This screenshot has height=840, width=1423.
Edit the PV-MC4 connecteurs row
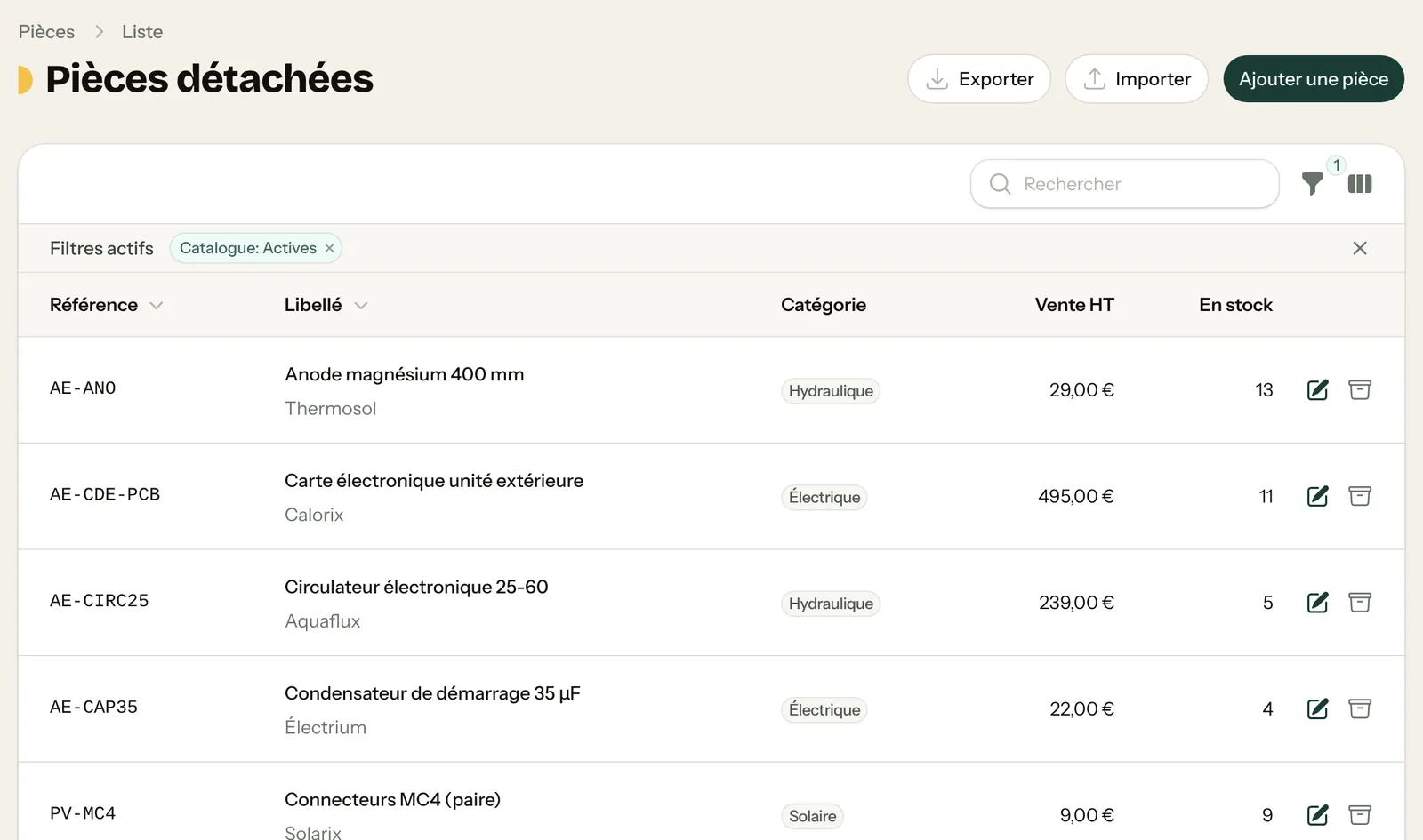coord(1318,815)
